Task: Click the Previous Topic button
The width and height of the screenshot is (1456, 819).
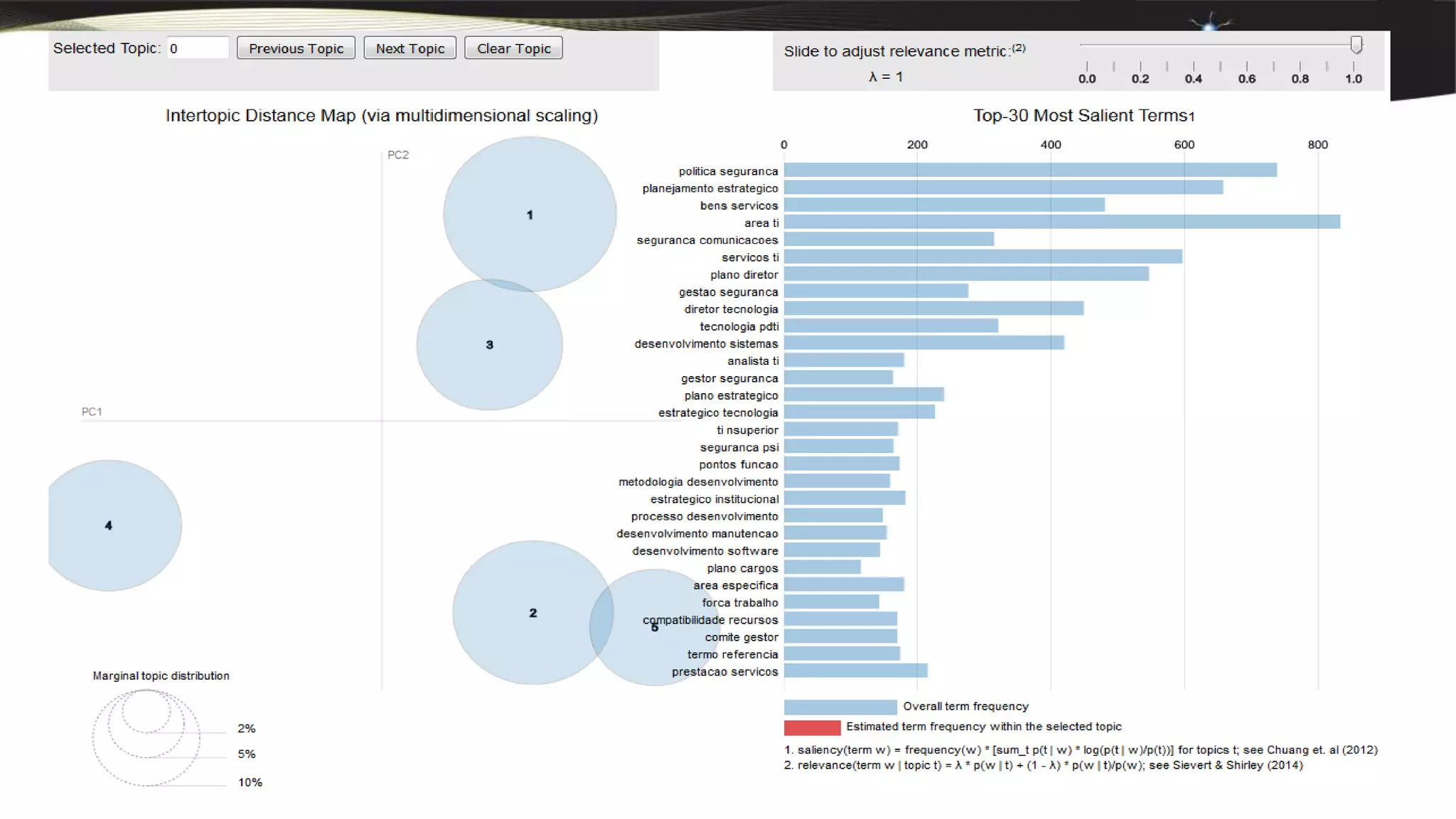Action: point(296,48)
